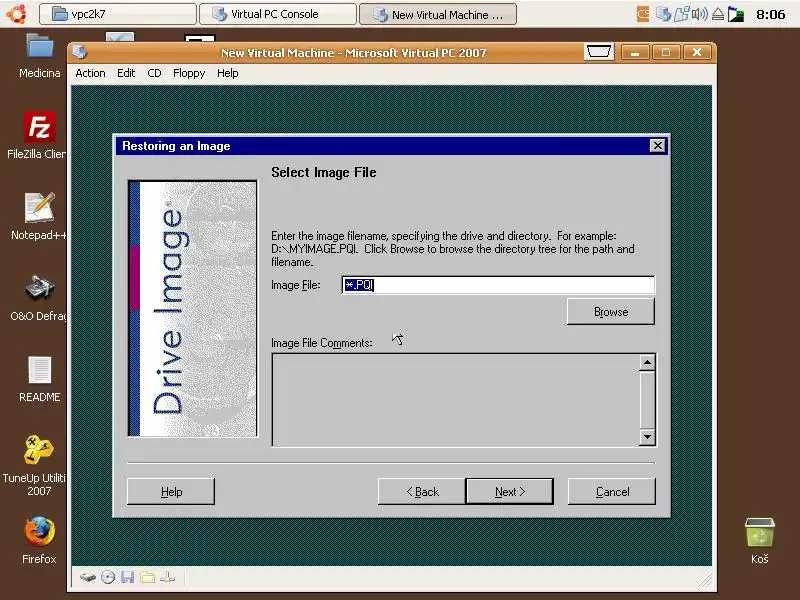Switch to Virtual PC Console taskbar item

tap(278, 14)
